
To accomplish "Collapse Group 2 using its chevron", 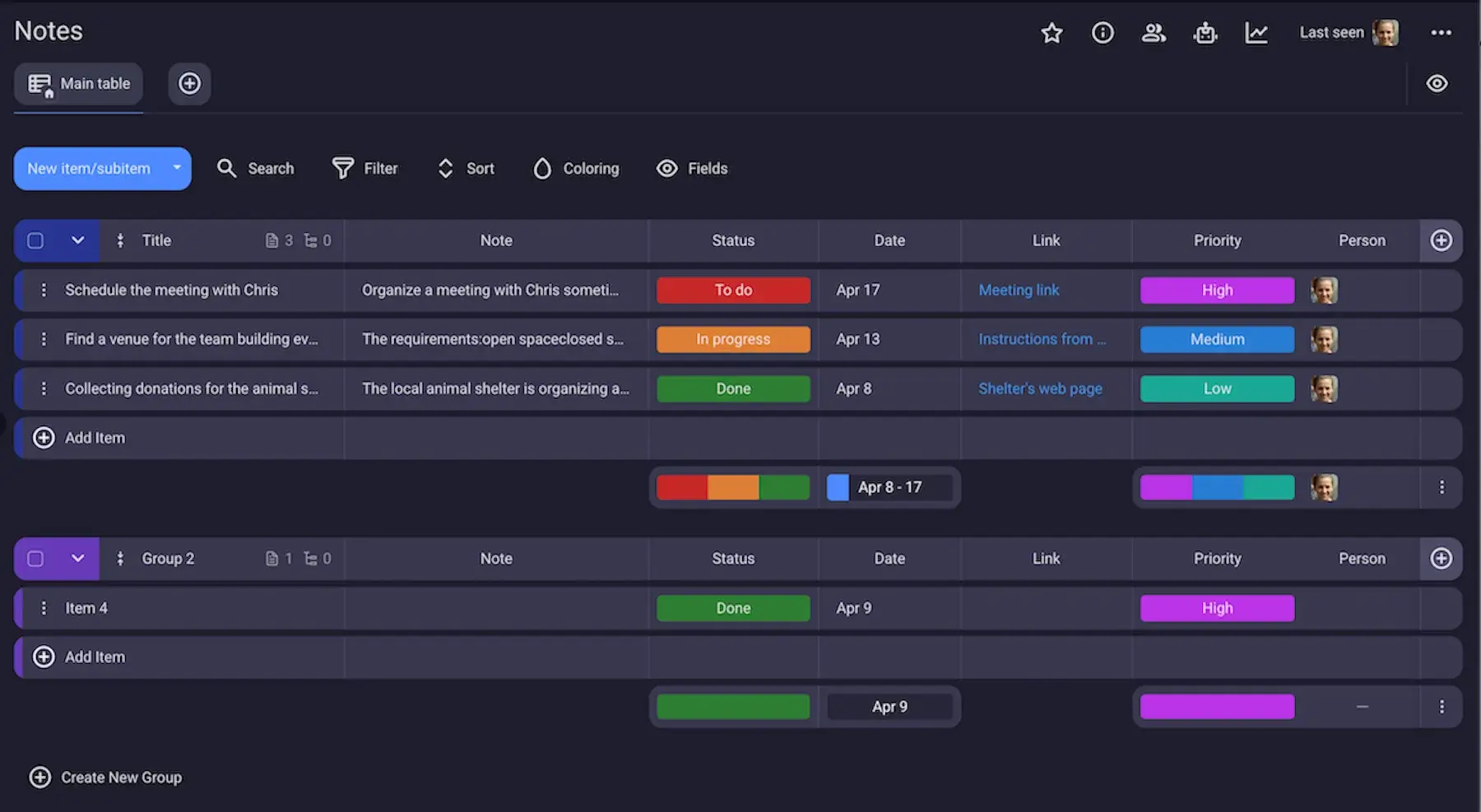I will tap(77, 559).
